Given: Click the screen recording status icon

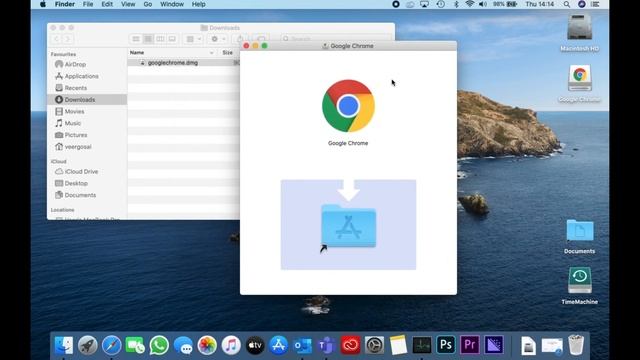Looking at the screenshot, I should pos(396,4).
